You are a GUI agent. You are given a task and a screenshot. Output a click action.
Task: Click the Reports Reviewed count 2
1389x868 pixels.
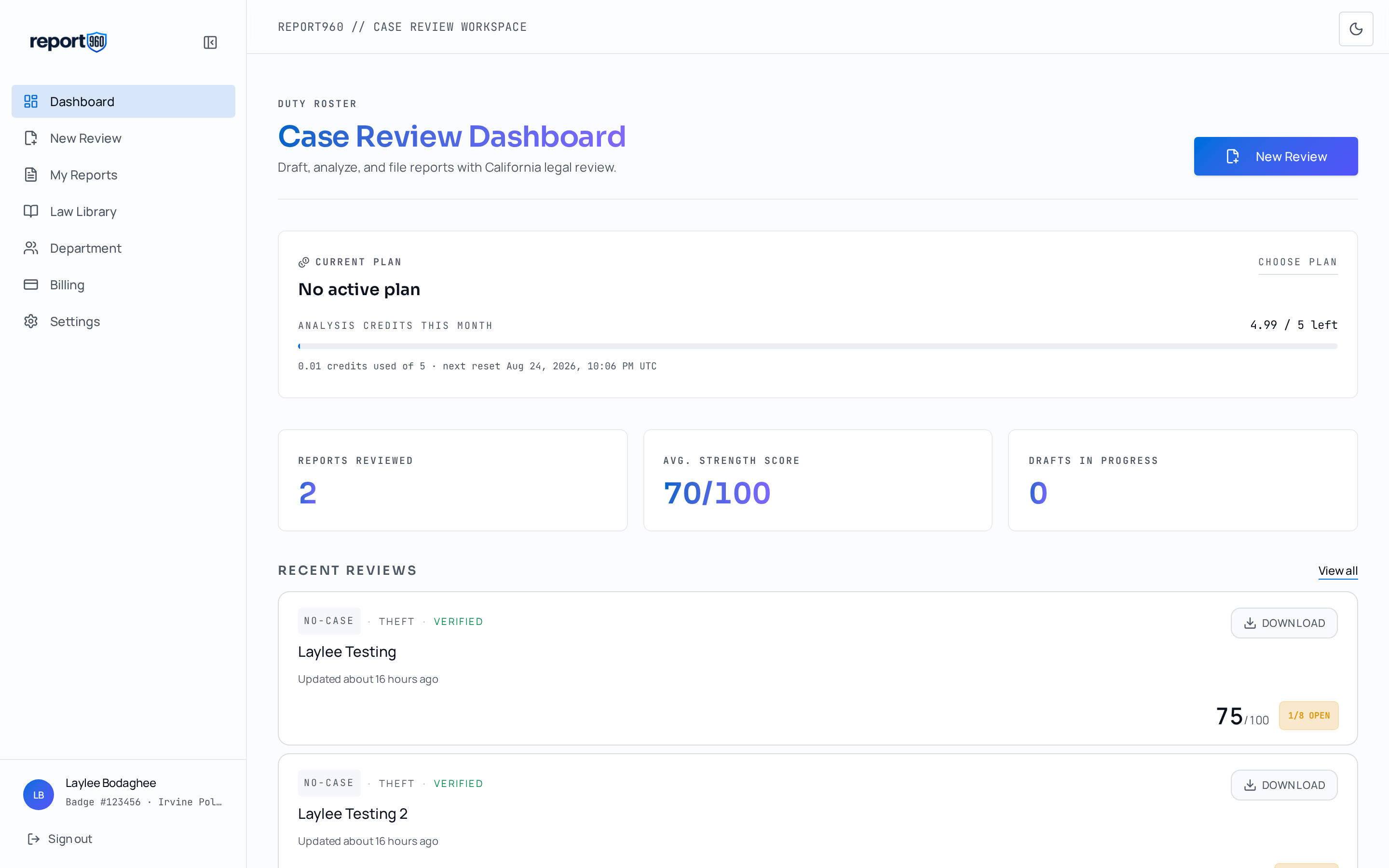click(308, 493)
